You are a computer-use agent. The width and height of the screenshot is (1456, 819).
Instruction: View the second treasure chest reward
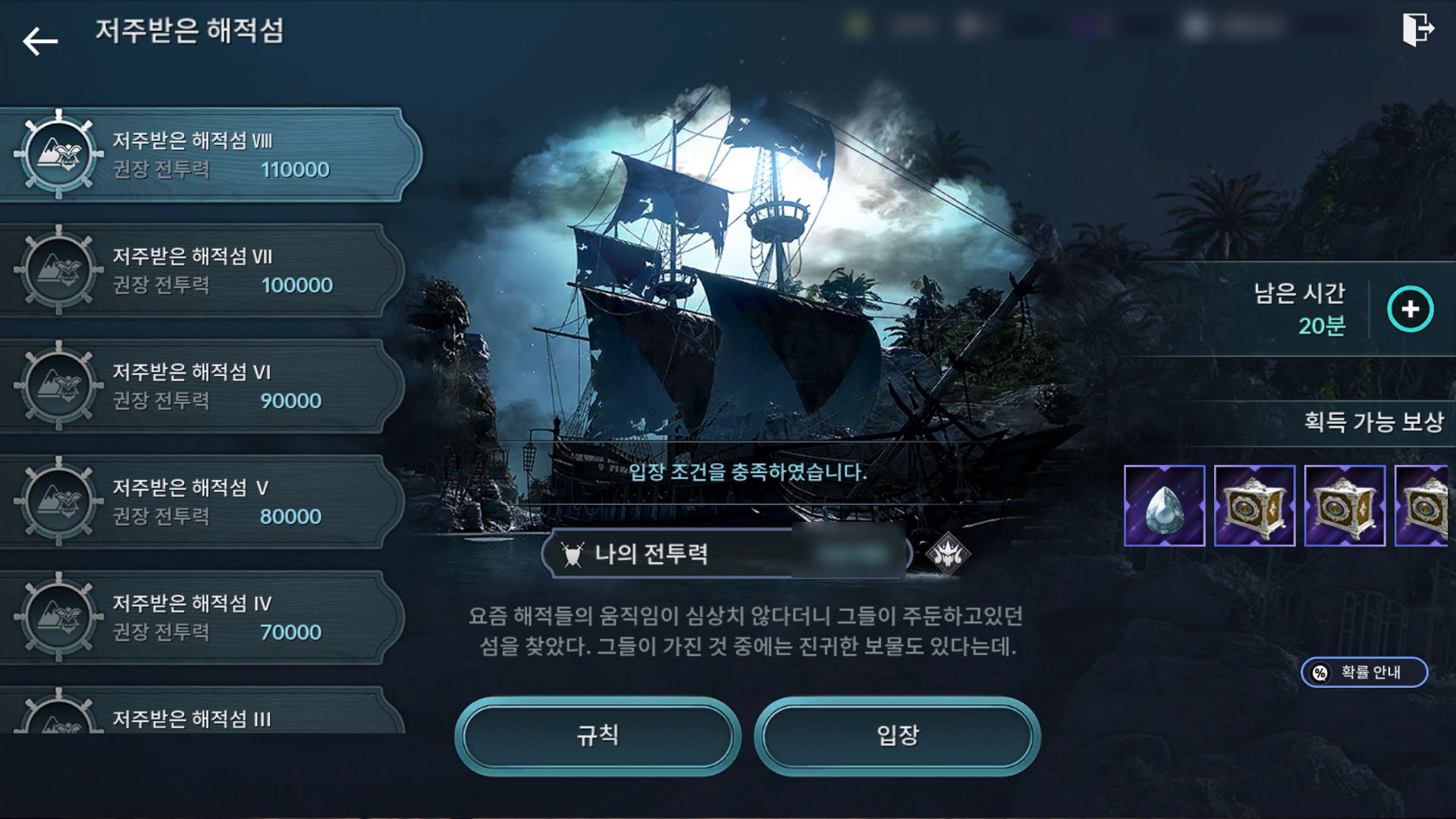click(1345, 506)
